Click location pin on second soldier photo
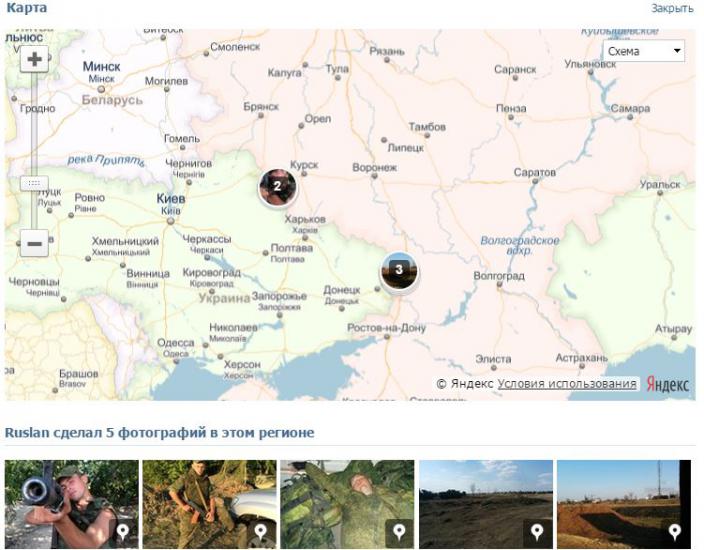This screenshot has height=550, width=704. 261,532
